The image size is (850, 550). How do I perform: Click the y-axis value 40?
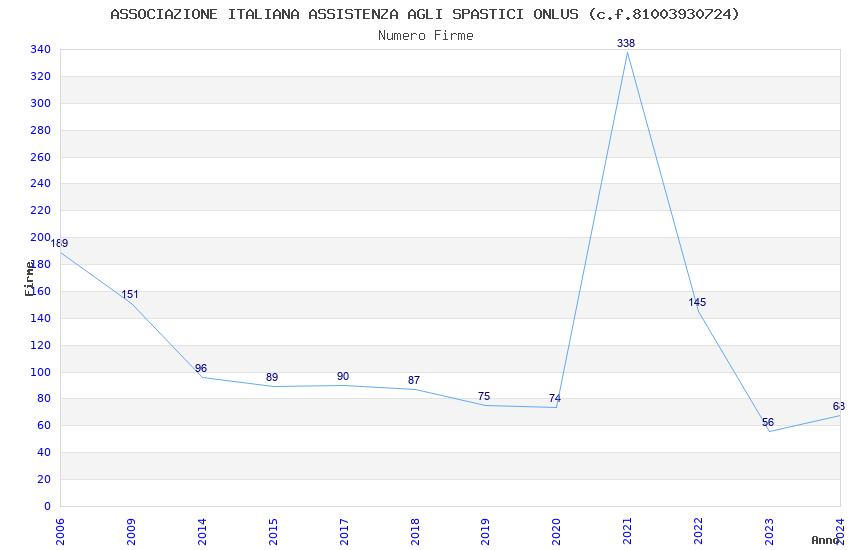[x=43, y=452]
